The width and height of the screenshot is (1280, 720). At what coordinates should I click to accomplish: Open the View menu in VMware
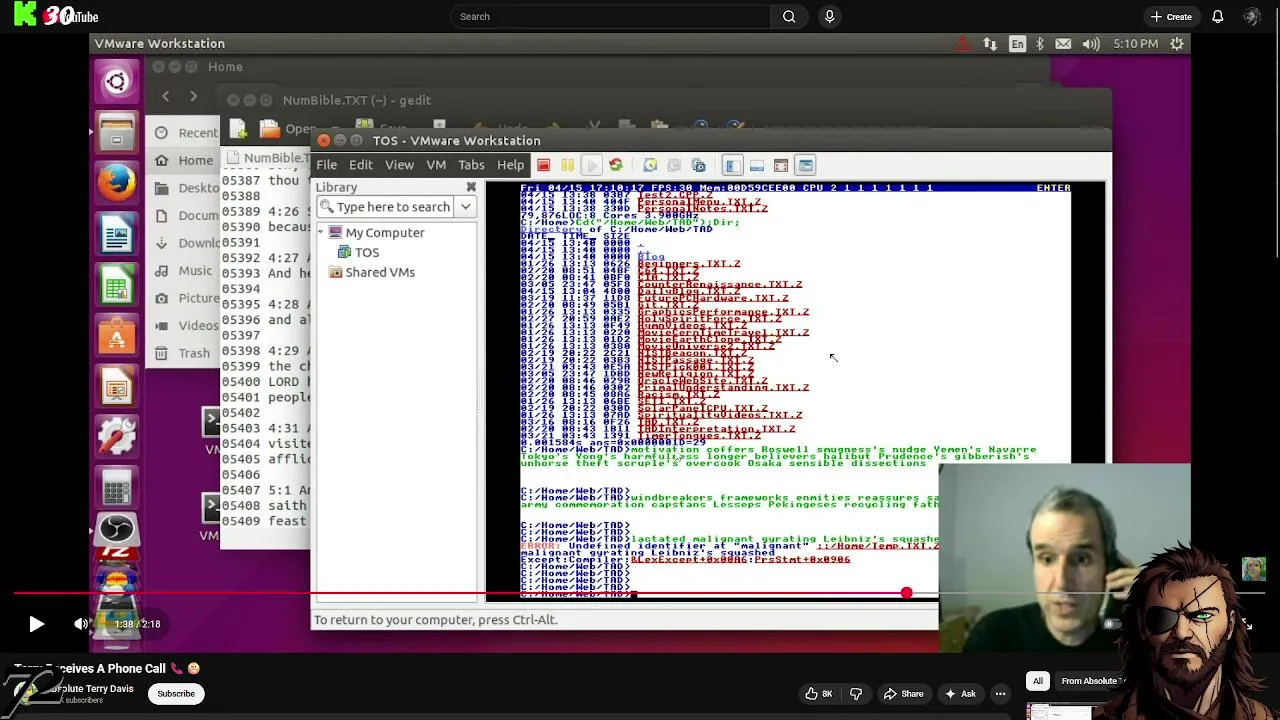(399, 165)
